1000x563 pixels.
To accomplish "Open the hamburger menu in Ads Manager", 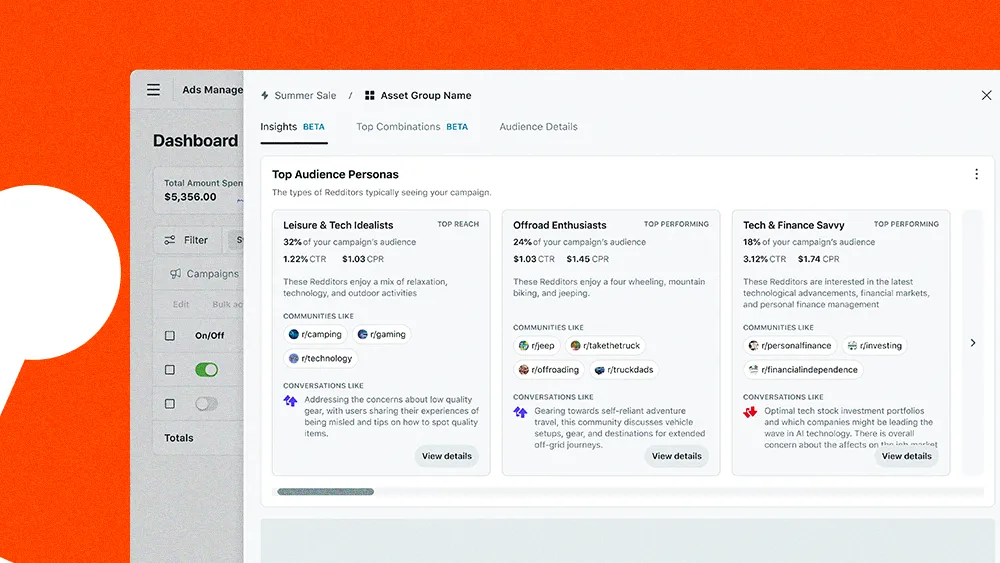I will point(153,90).
